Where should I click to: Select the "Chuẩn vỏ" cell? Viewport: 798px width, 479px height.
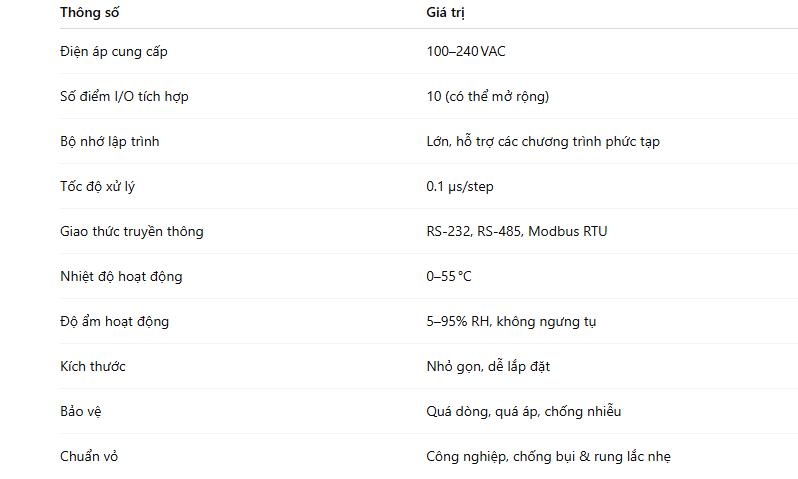90,456
